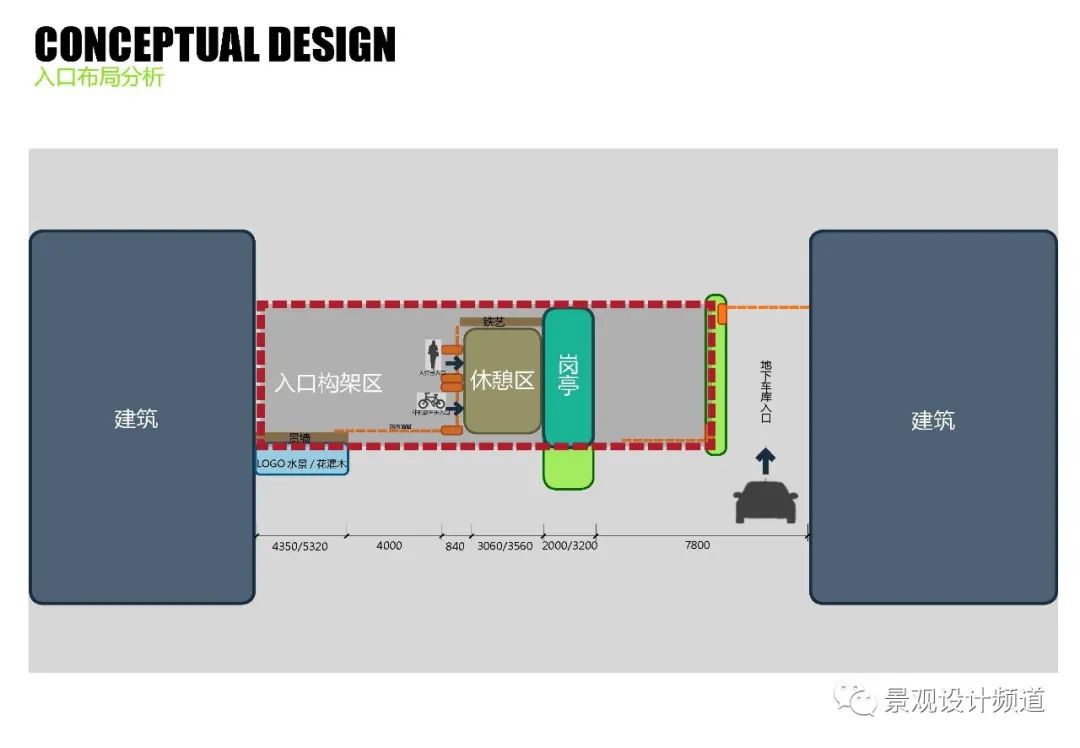Screen dimensions: 1080x748
Task: Click the car icon near garage entrance
Action: pos(766,501)
